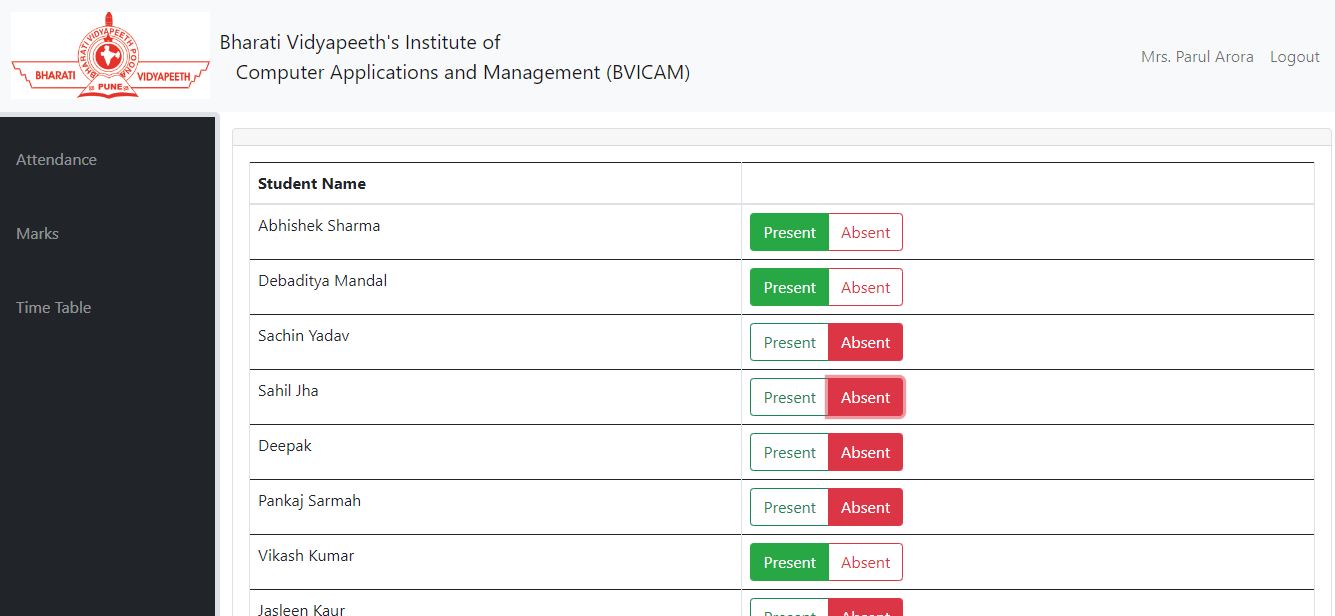Mark Jasleen Kaur as Absent
Screen dimensions: 1335x616
click(x=865, y=610)
